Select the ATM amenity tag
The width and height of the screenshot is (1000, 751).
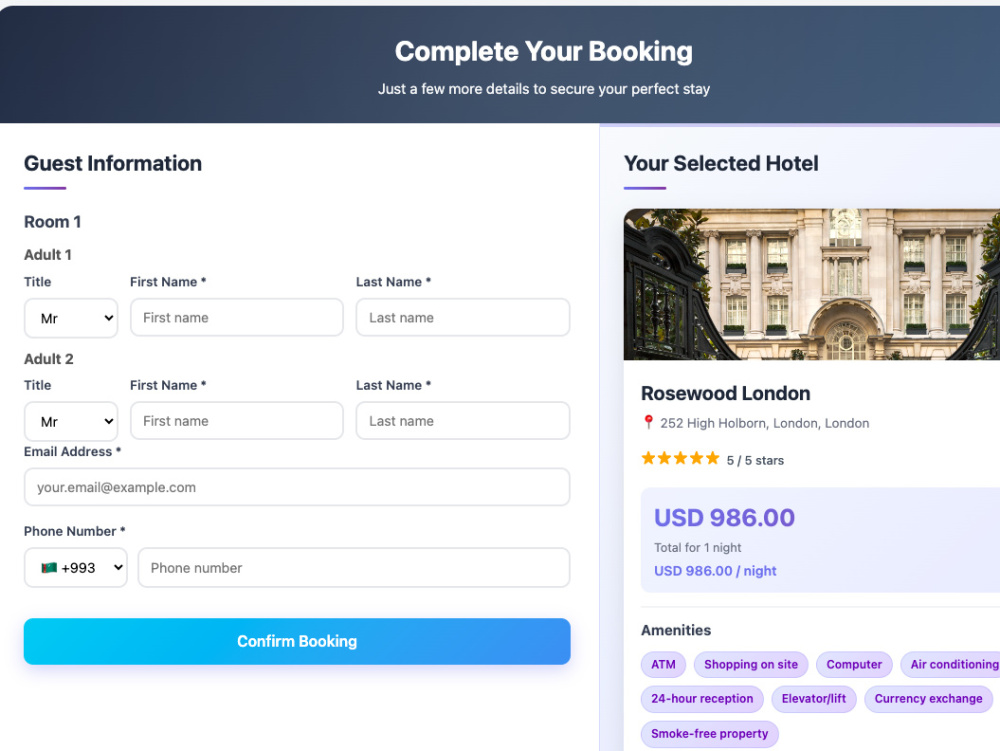[663, 664]
